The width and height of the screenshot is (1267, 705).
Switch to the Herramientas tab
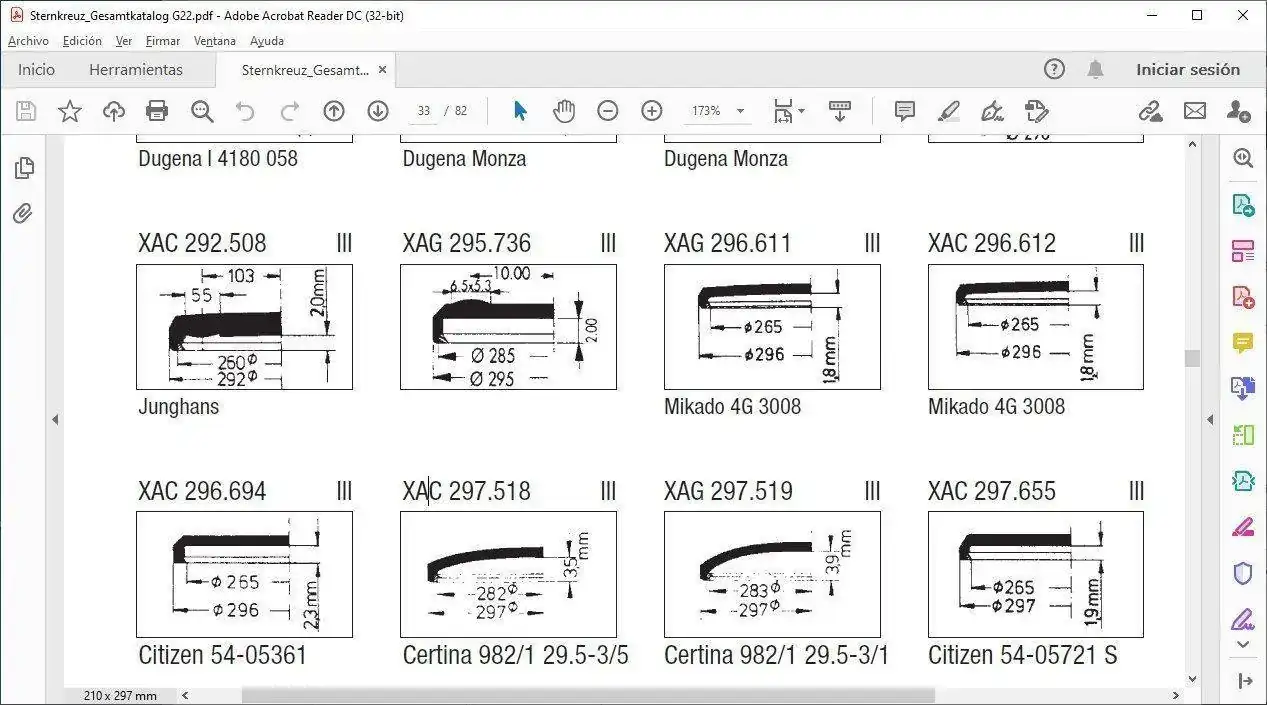(136, 70)
